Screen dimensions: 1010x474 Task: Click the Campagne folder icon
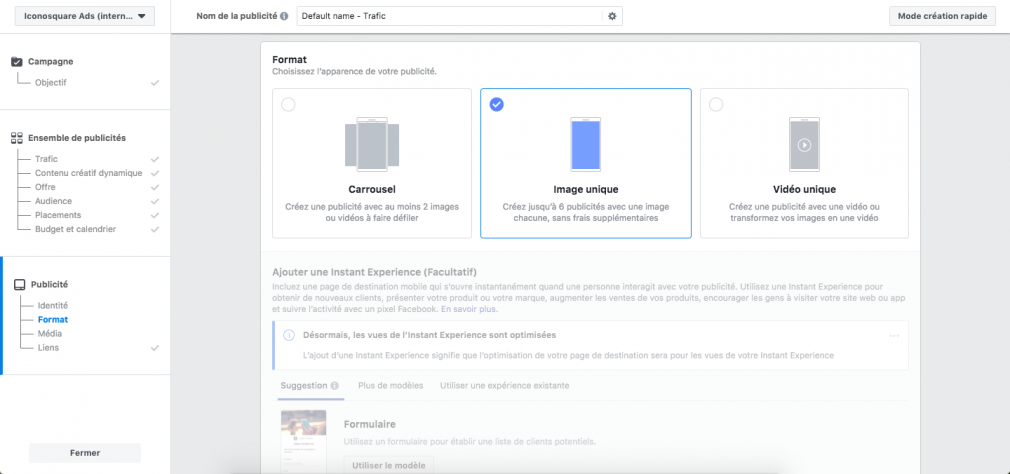[17, 62]
